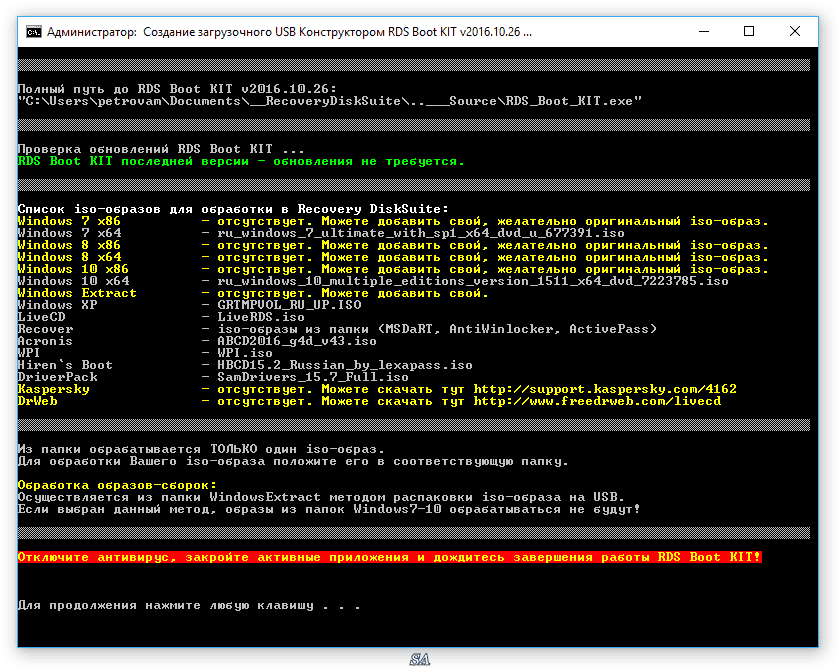
Task: Click the 'DriverPack' row label
Action: click(x=57, y=377)
